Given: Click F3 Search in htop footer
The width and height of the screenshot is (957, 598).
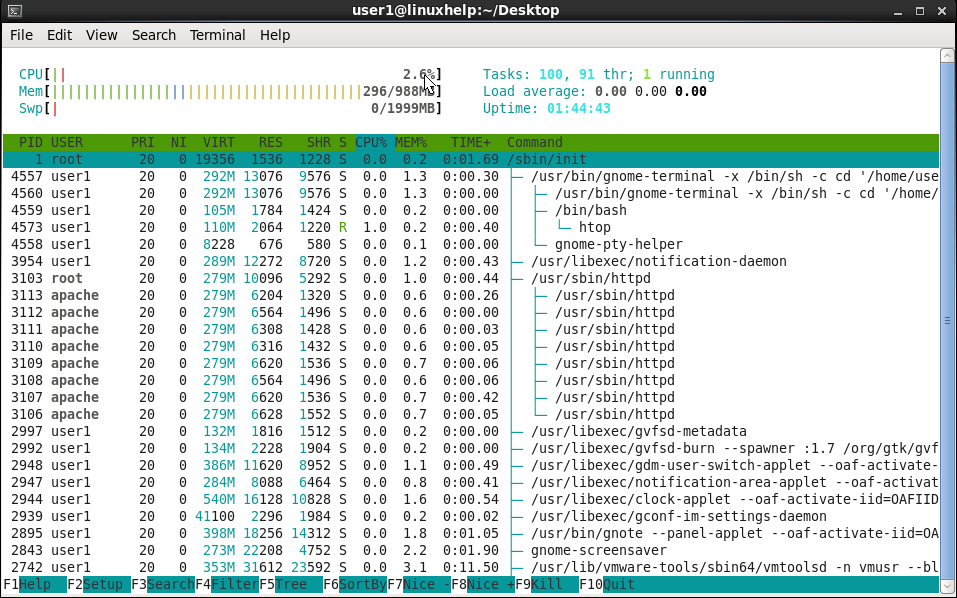Looking at the screenshot, I should pos(163,585).
